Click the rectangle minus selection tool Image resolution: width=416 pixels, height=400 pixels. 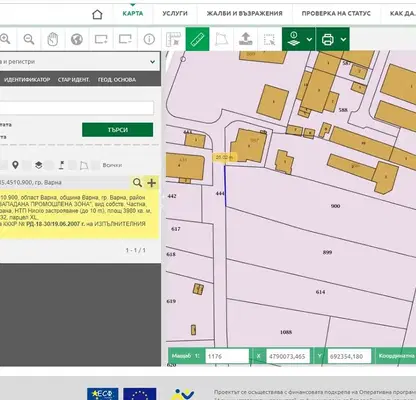tap(125, 39)
